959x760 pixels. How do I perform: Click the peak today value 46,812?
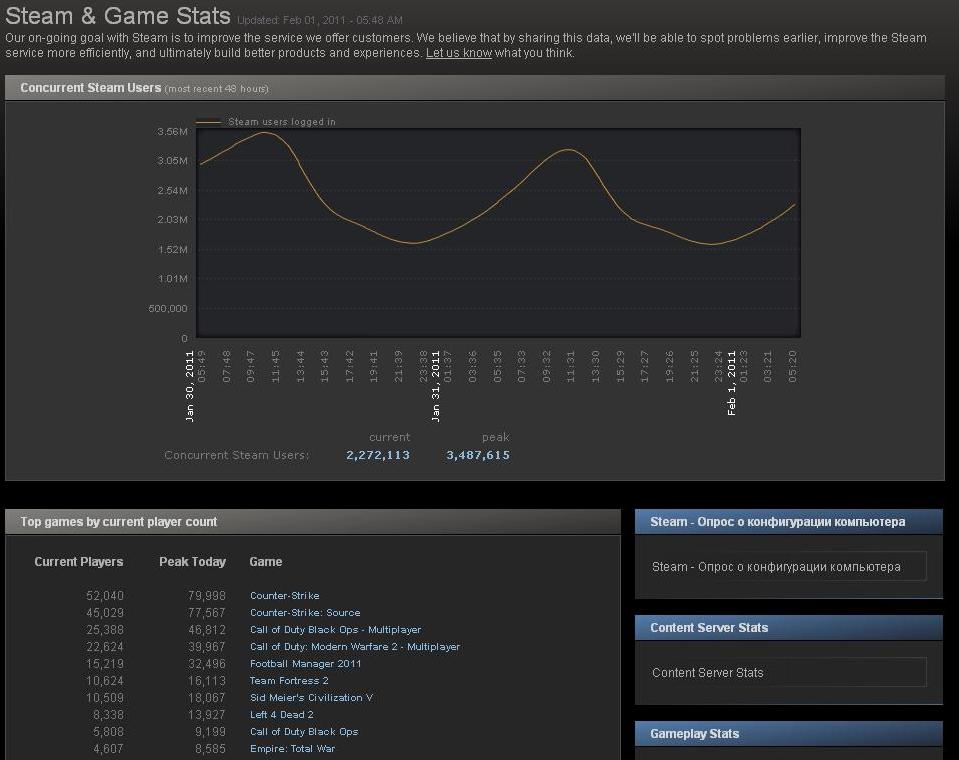207,630
